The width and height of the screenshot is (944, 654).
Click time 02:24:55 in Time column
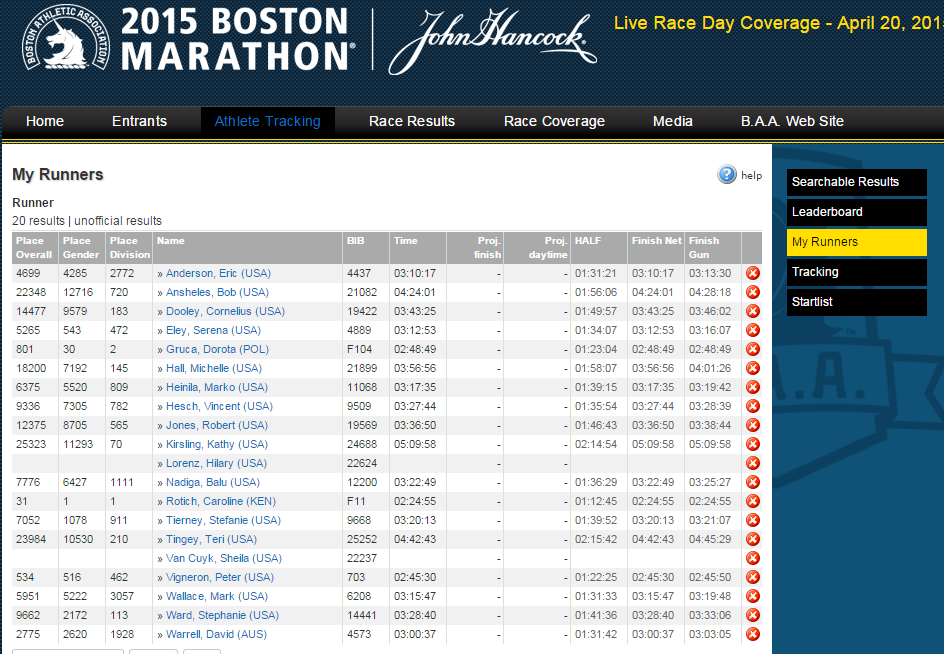[415, 501]
